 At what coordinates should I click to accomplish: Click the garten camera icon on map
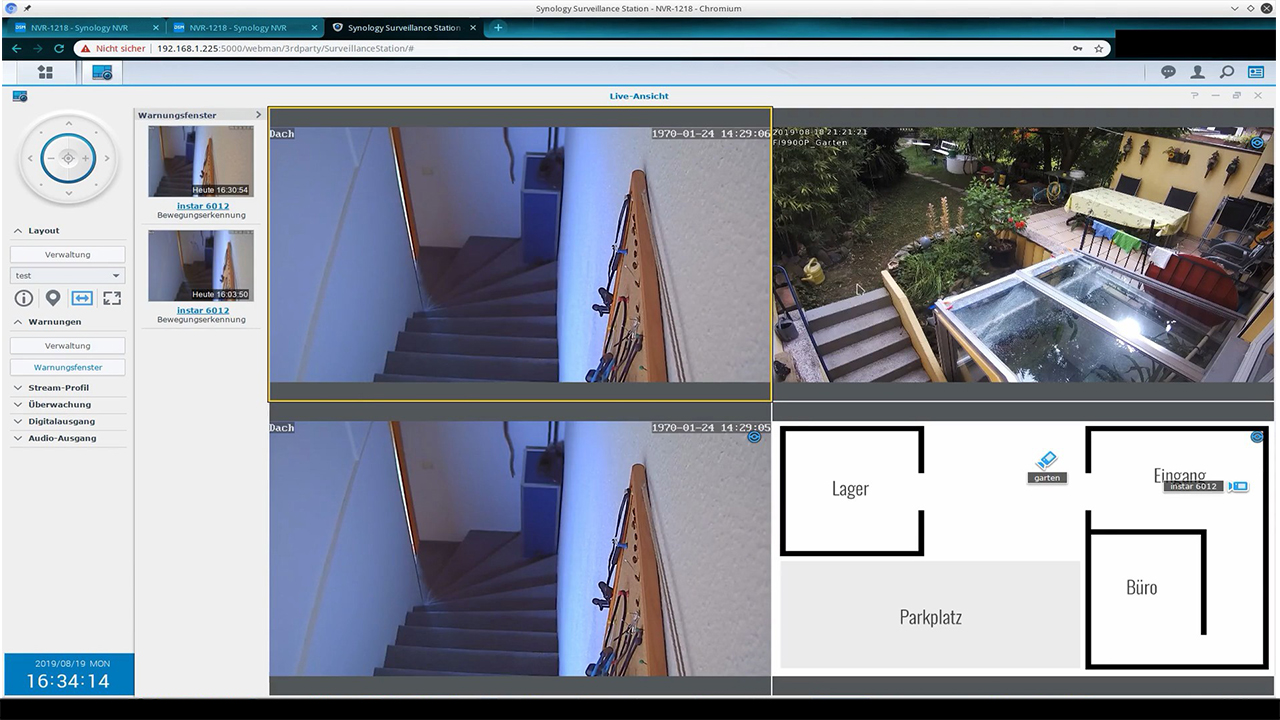tap(1046, 461)
